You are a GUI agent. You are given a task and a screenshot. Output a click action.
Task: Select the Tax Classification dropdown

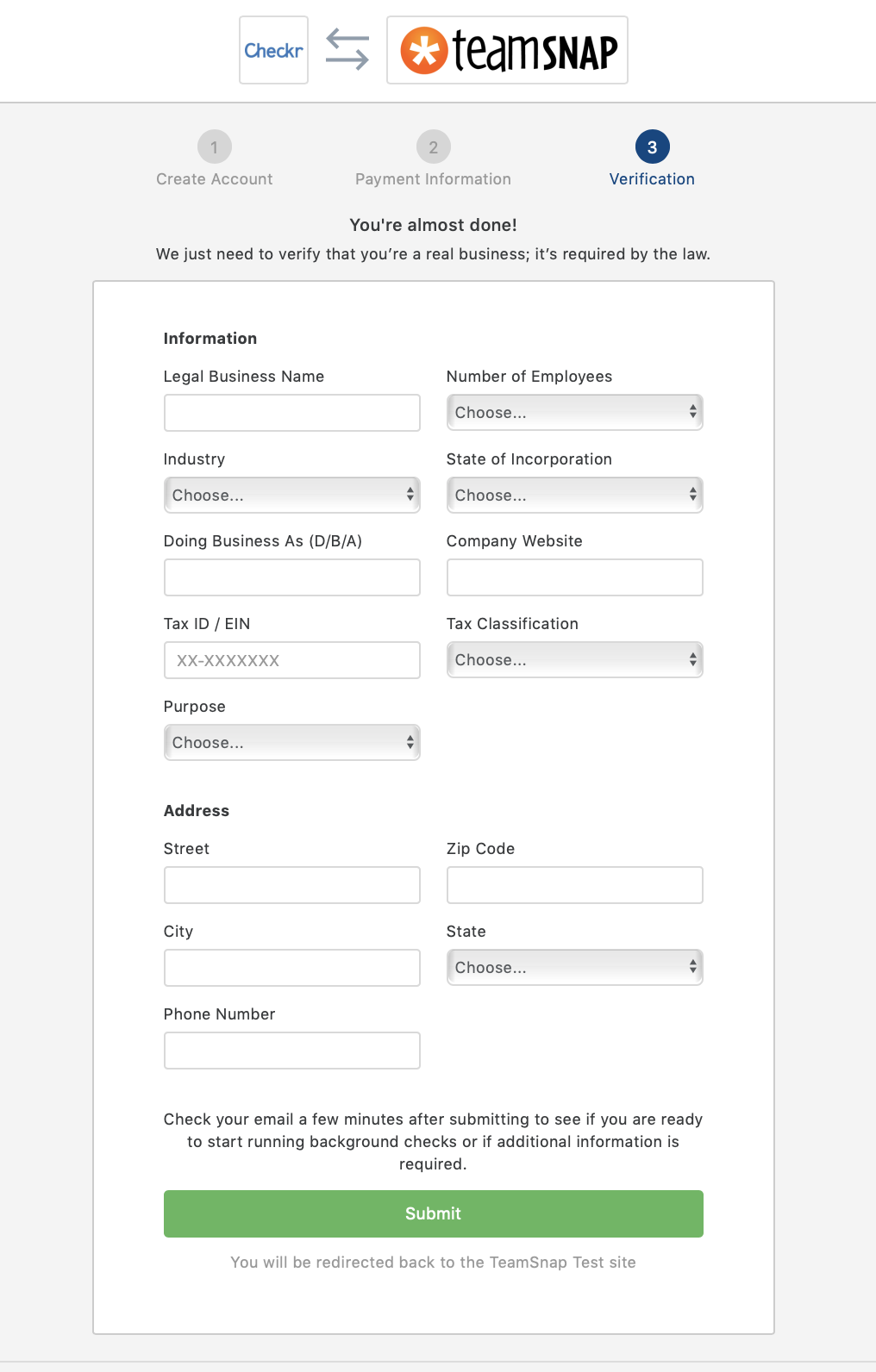(574, 659)
